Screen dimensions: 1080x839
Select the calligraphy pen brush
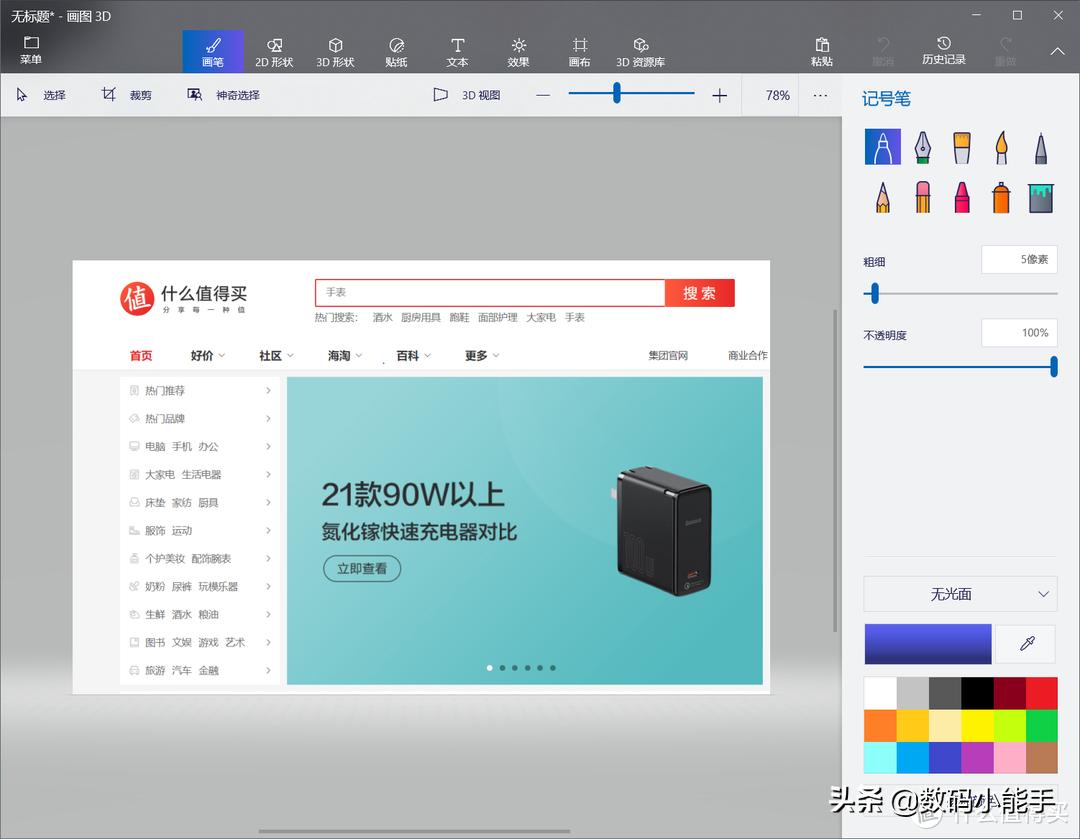(x=922, y=146)
